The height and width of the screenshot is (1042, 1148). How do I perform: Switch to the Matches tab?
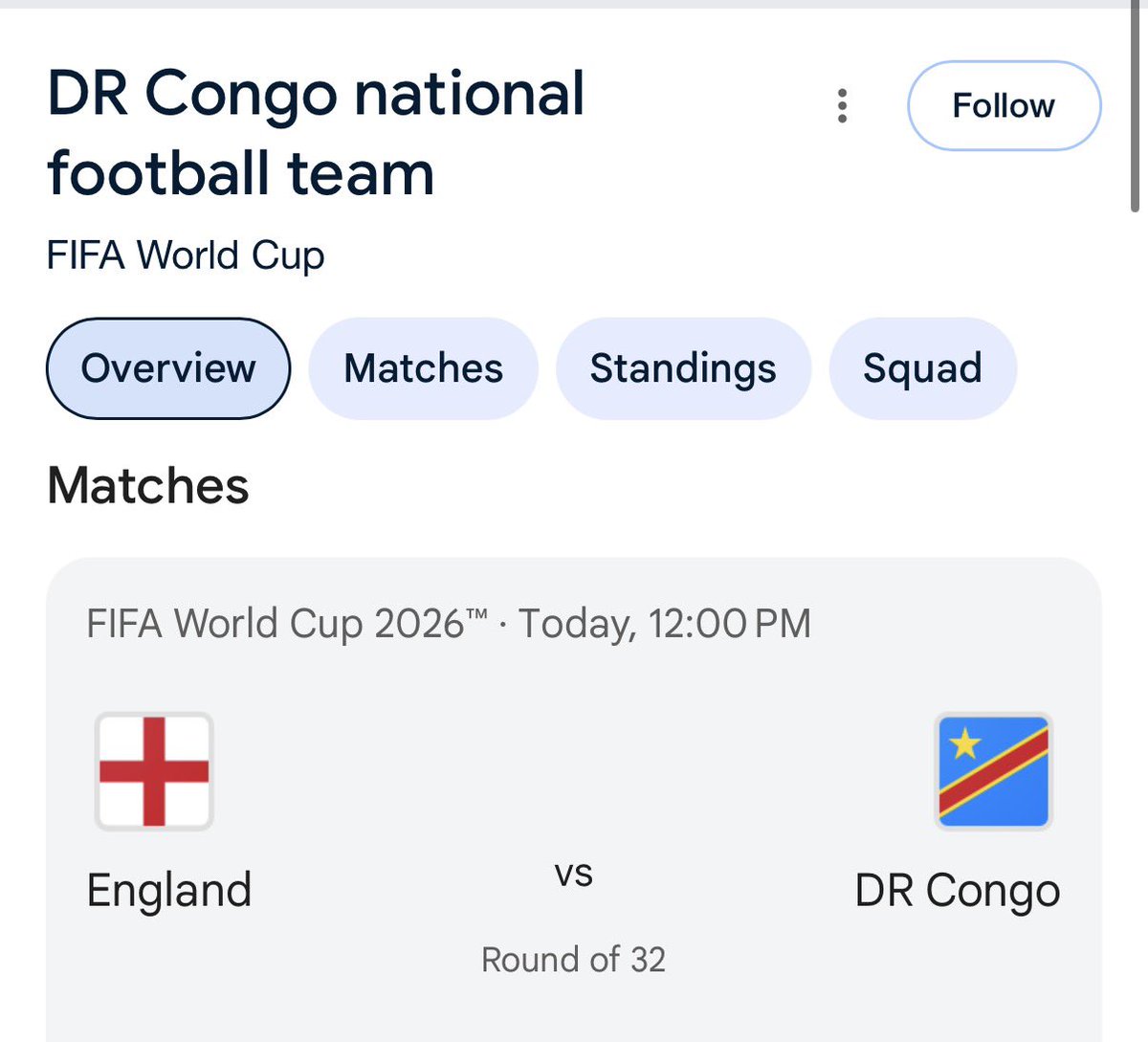423,368
